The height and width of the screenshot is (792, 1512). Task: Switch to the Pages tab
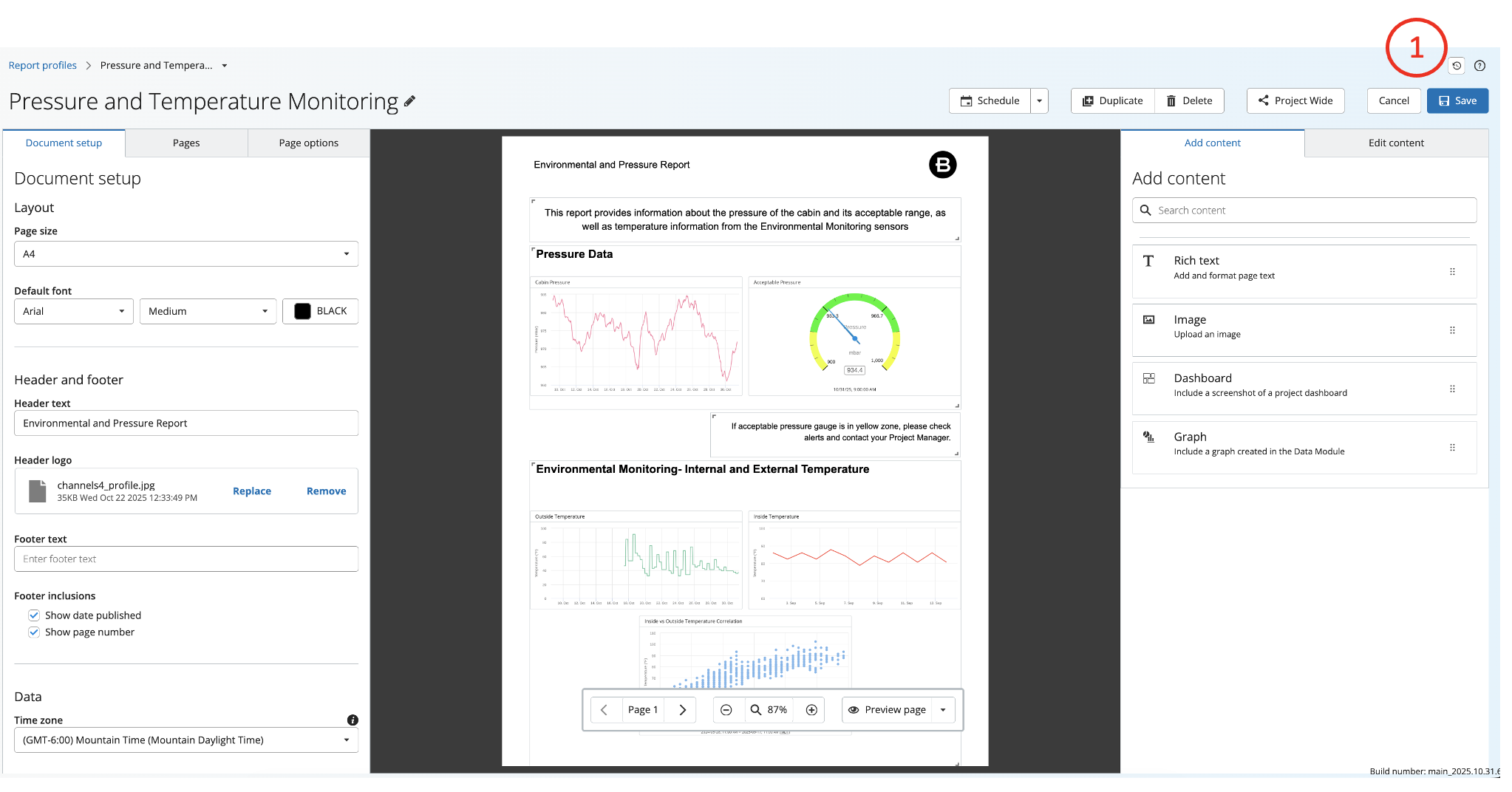point(186,143)
